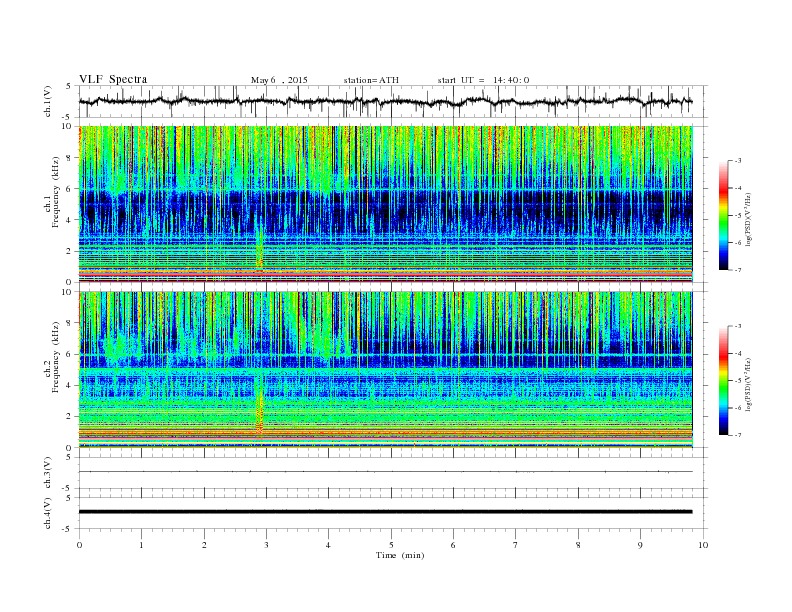
Task: Click inside the ch.1 spectrogram panel
Action: 385,204
